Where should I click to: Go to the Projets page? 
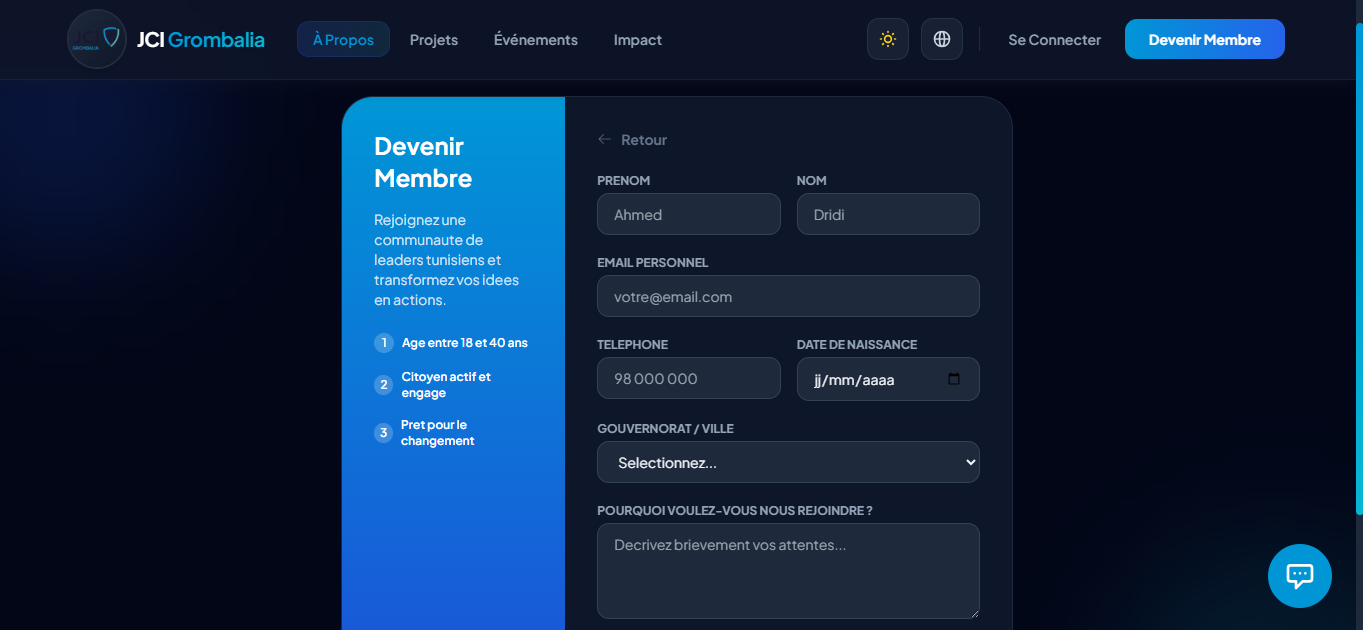click(434, 39)
